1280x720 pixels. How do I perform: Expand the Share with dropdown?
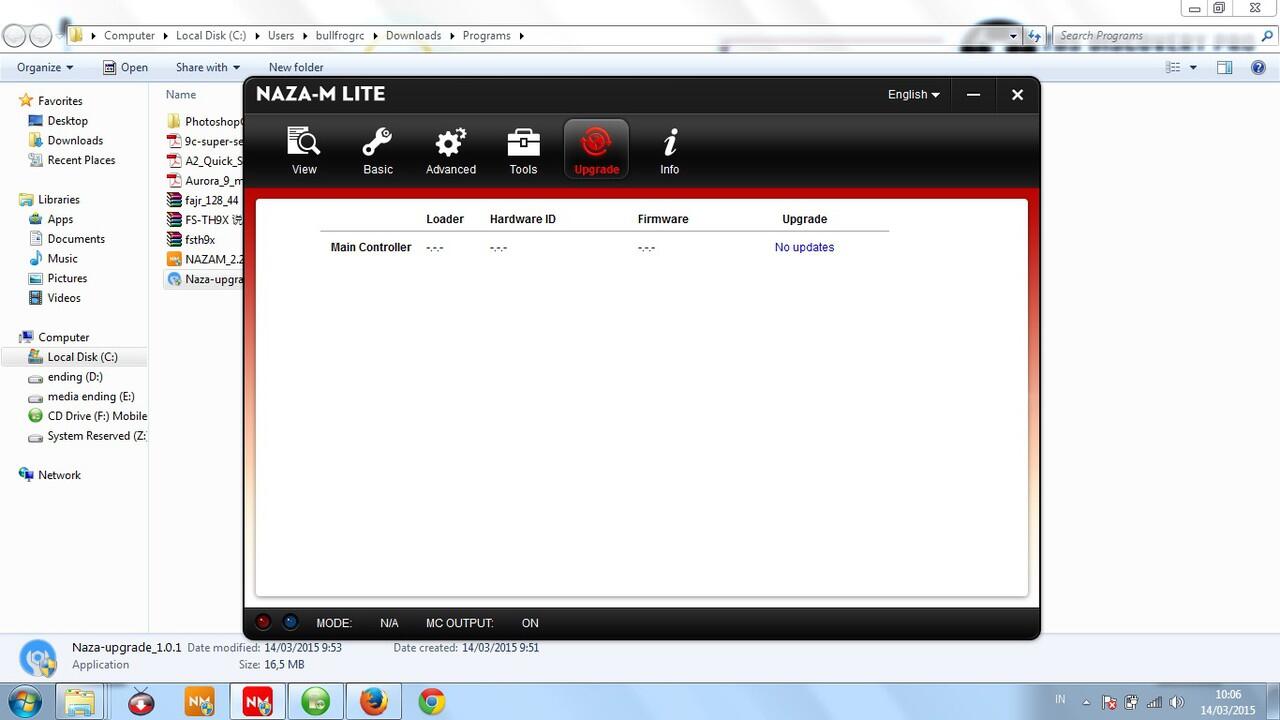[x=208, y=67]
